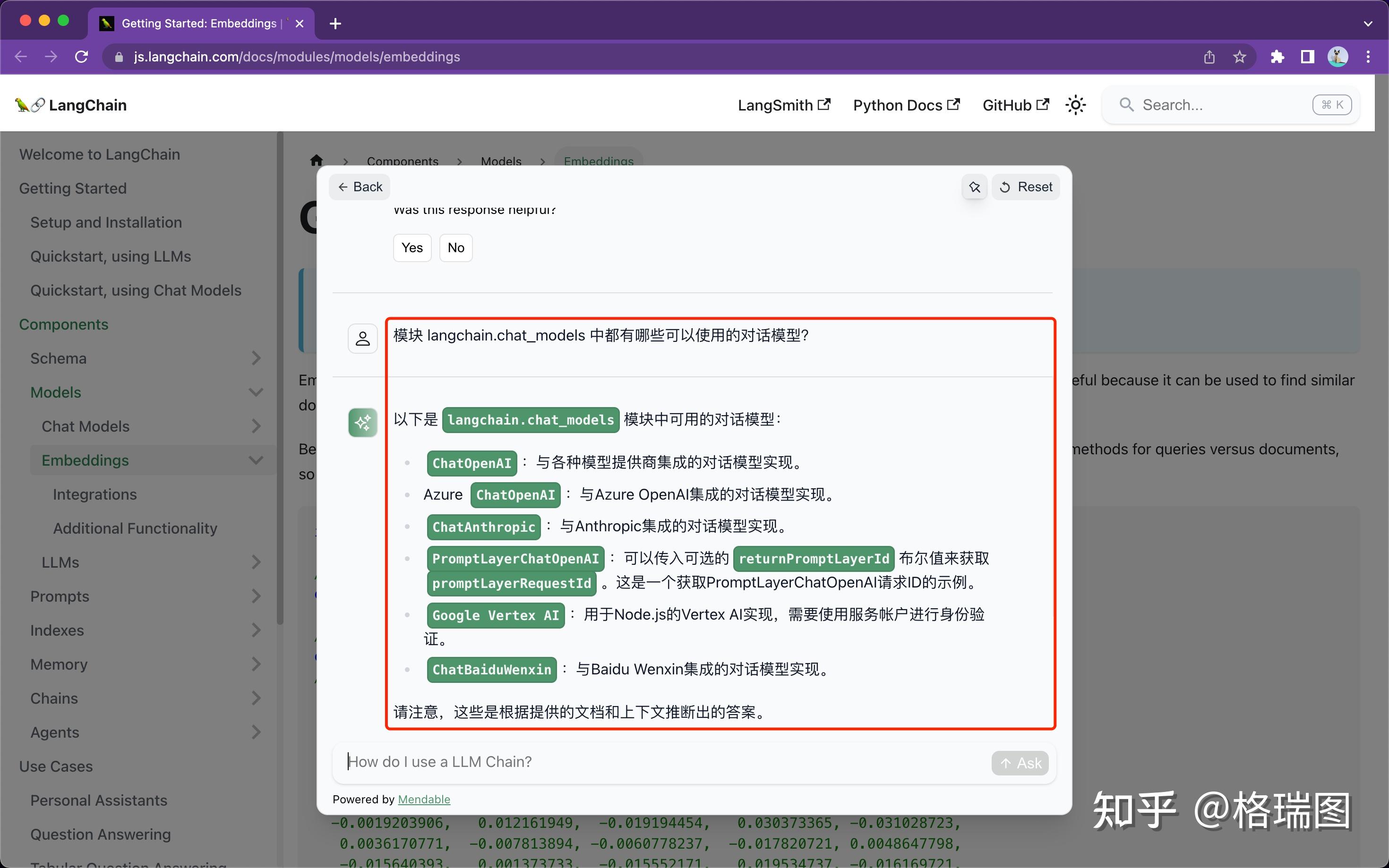Open Python Docs link in header
Image resolution: width=1389 pixels, height=868 pixels.
pyautogui.click(x=906, y=105)
